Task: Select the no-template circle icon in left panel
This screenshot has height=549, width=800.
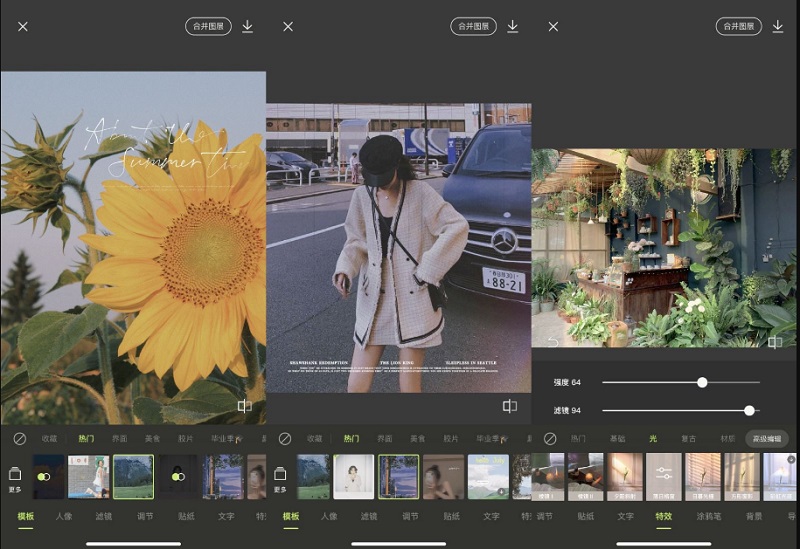Action: point(19,439)
